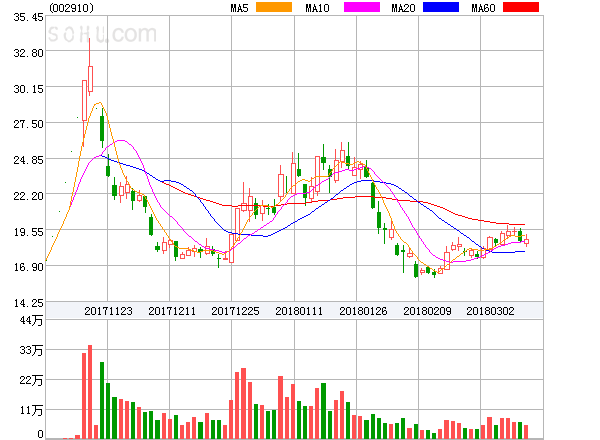
Task: Click the 27.50 price axis label
Action: (x=29, y=124)
